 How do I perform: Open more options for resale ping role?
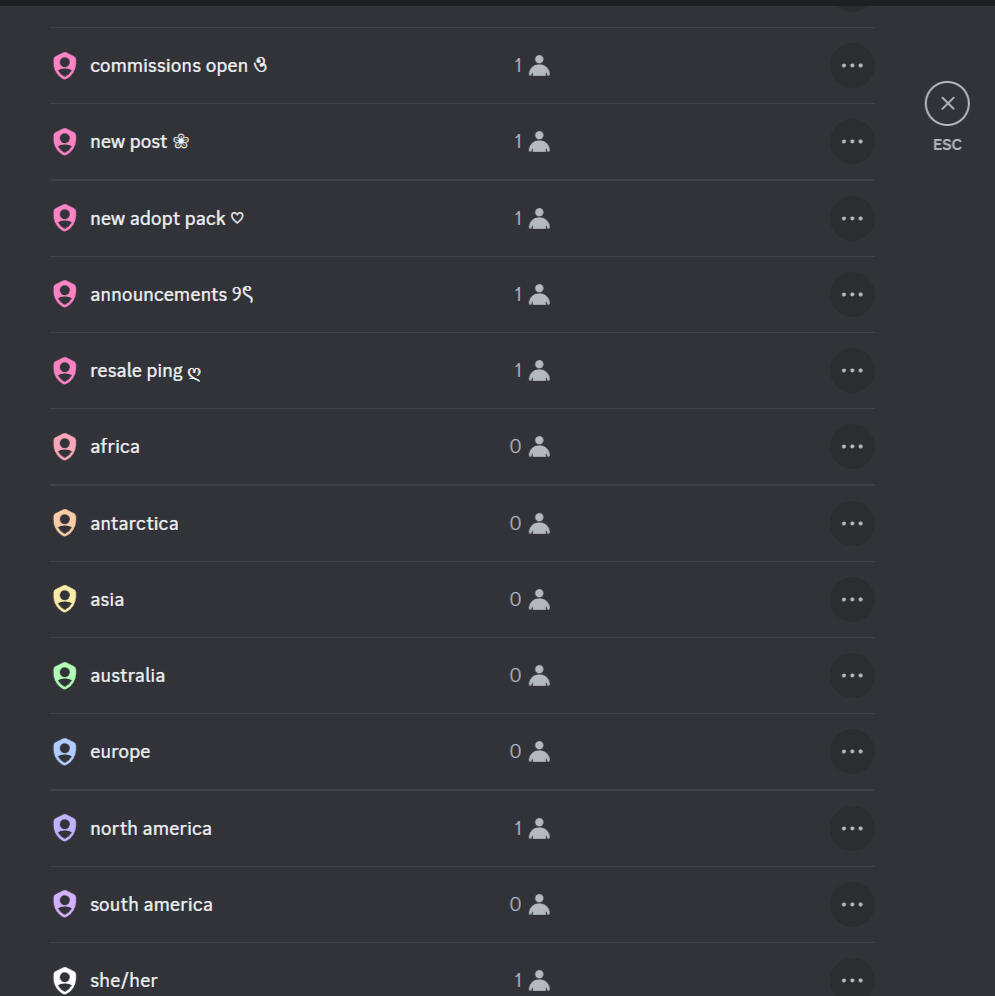[x=852, y=370]
